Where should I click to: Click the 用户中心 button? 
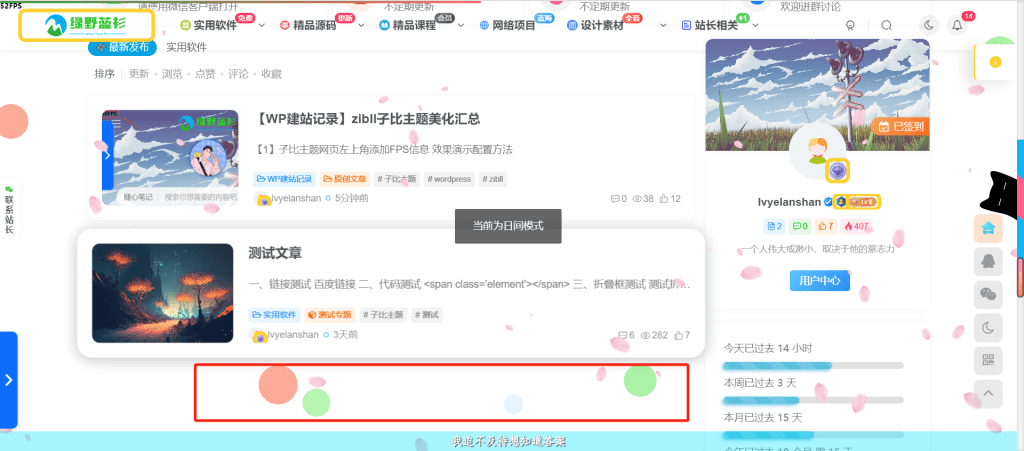(x=820, y=281)
